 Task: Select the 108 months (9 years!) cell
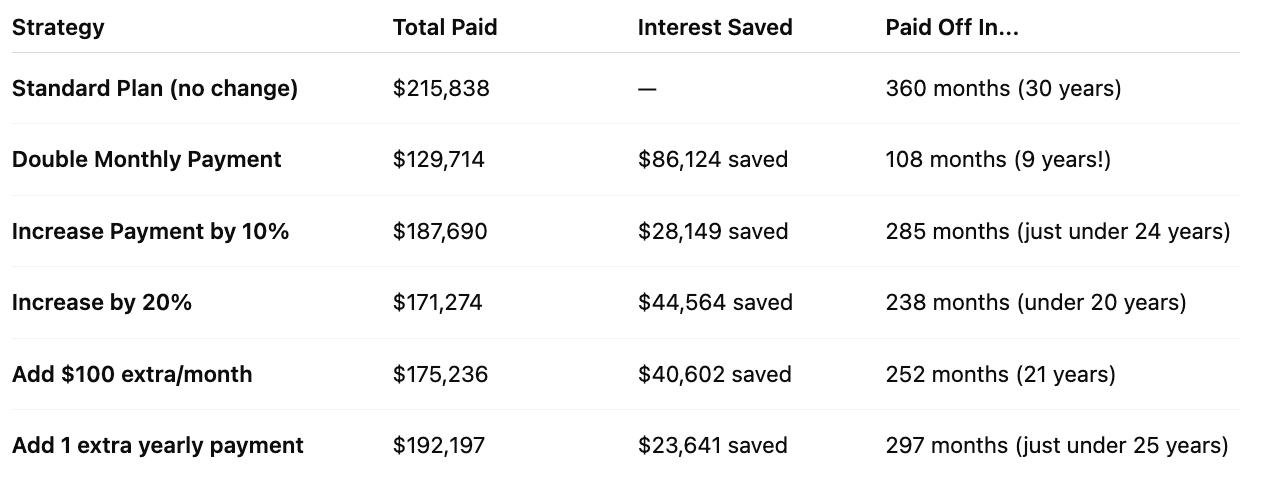[998, 159]
